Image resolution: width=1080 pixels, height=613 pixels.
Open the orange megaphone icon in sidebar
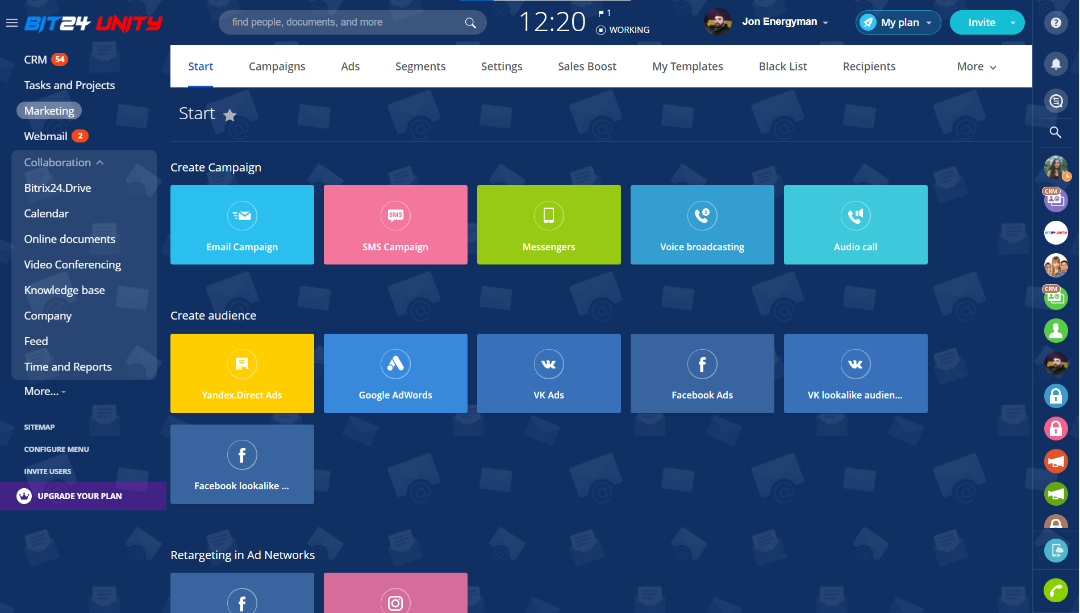pyautogui.click(x=1056, y=461)
